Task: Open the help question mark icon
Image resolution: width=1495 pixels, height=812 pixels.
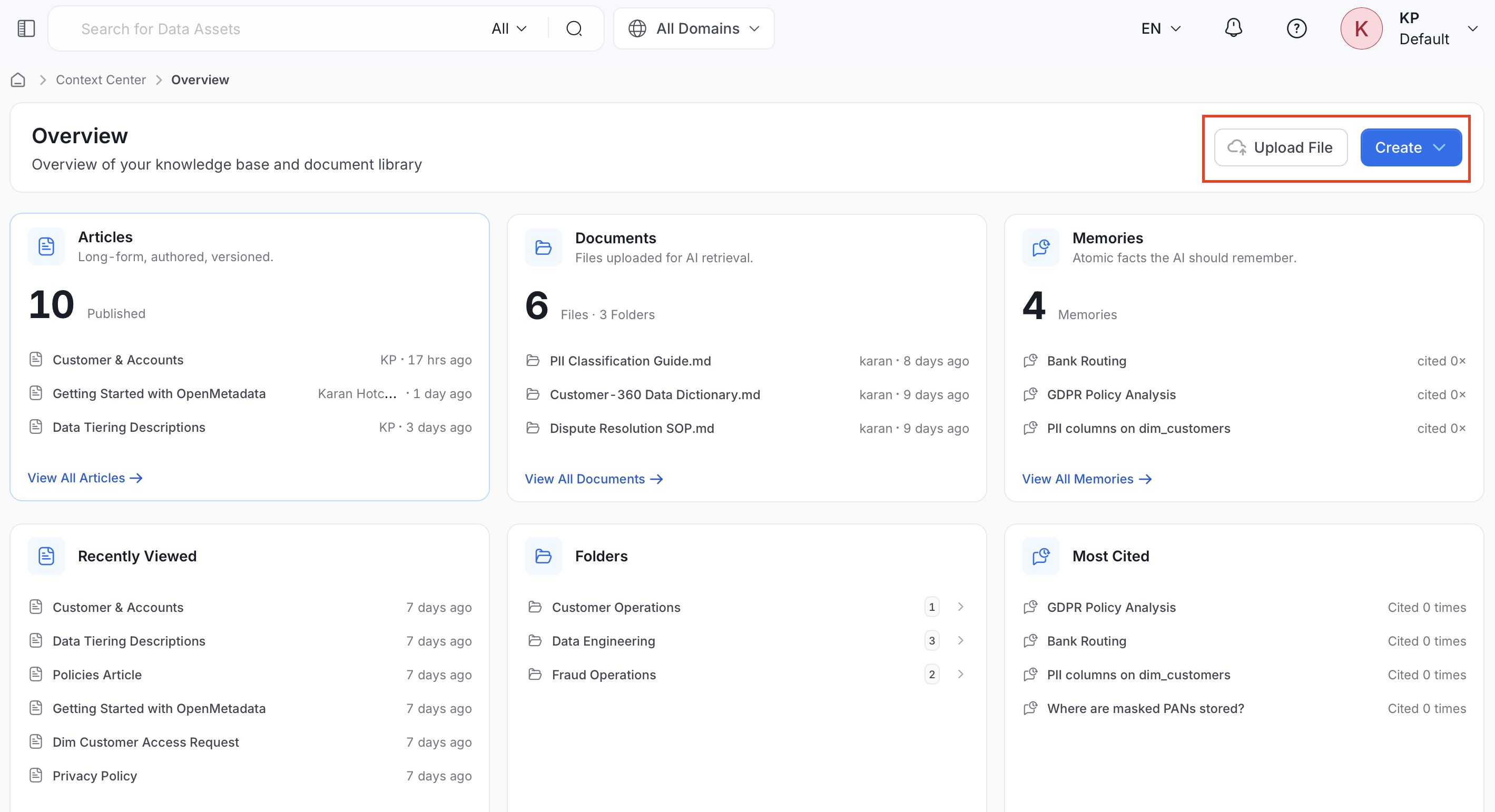Action: [1296, 28]
